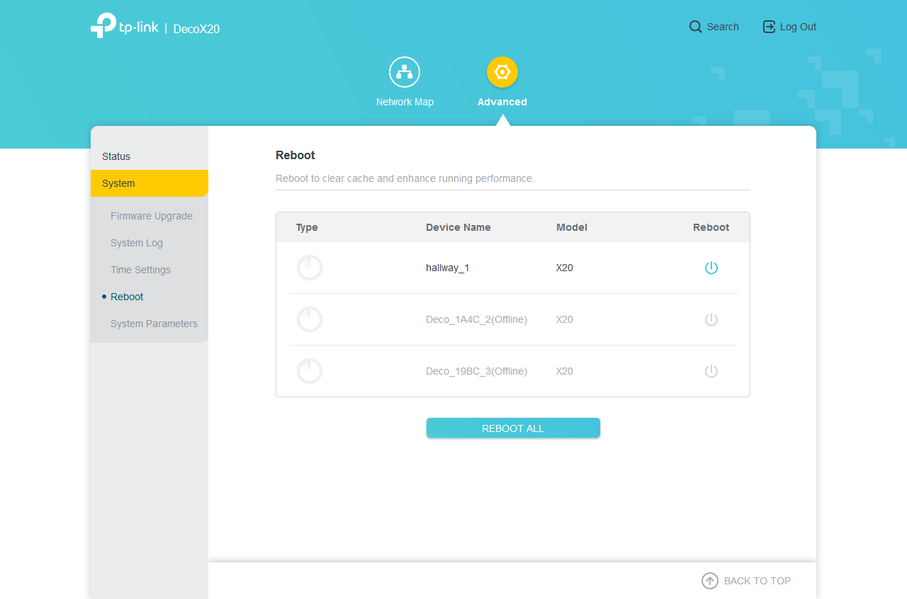Image resolution: width=907 pixels, height=599 pixels.
Task: Click the Reboot column header
Action: 711,227
